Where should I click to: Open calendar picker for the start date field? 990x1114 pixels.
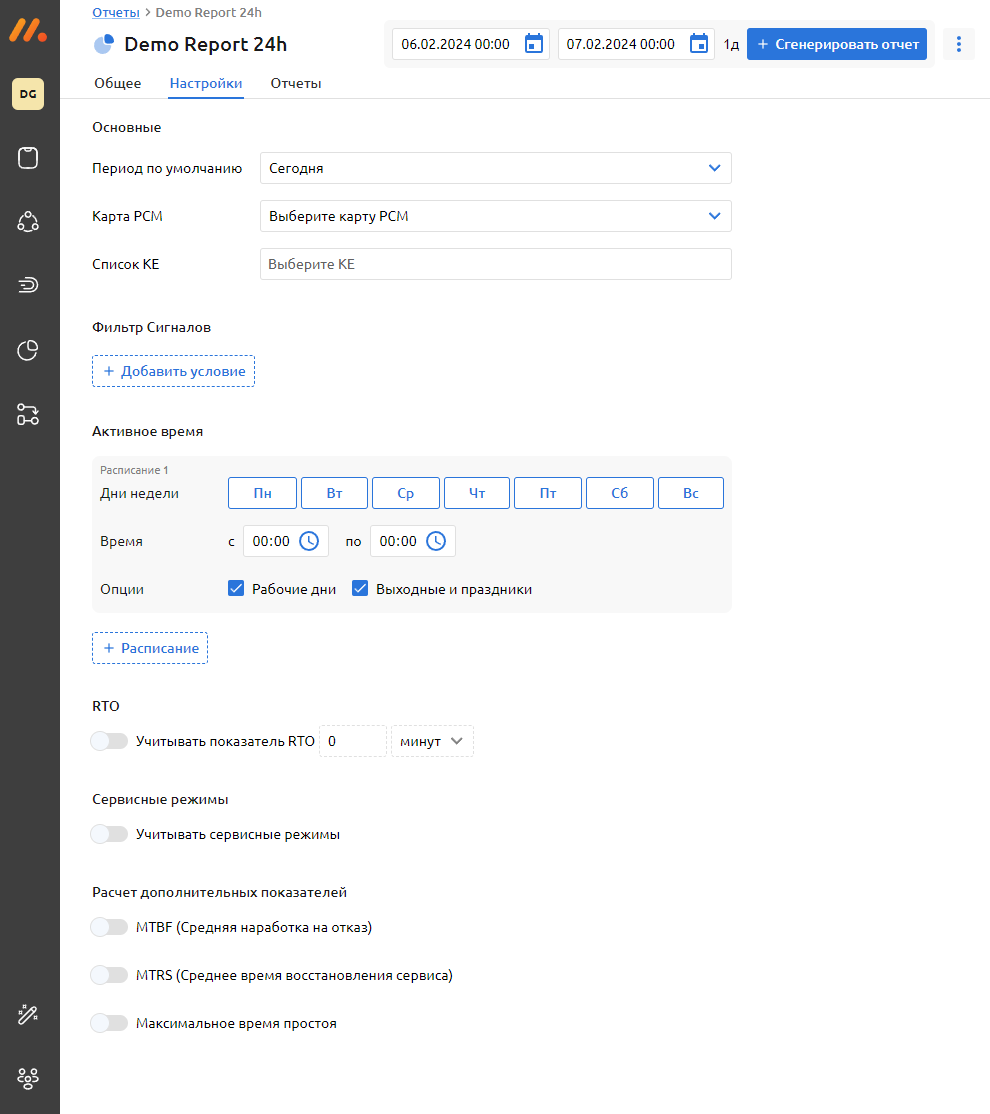[x=534, y=44]
